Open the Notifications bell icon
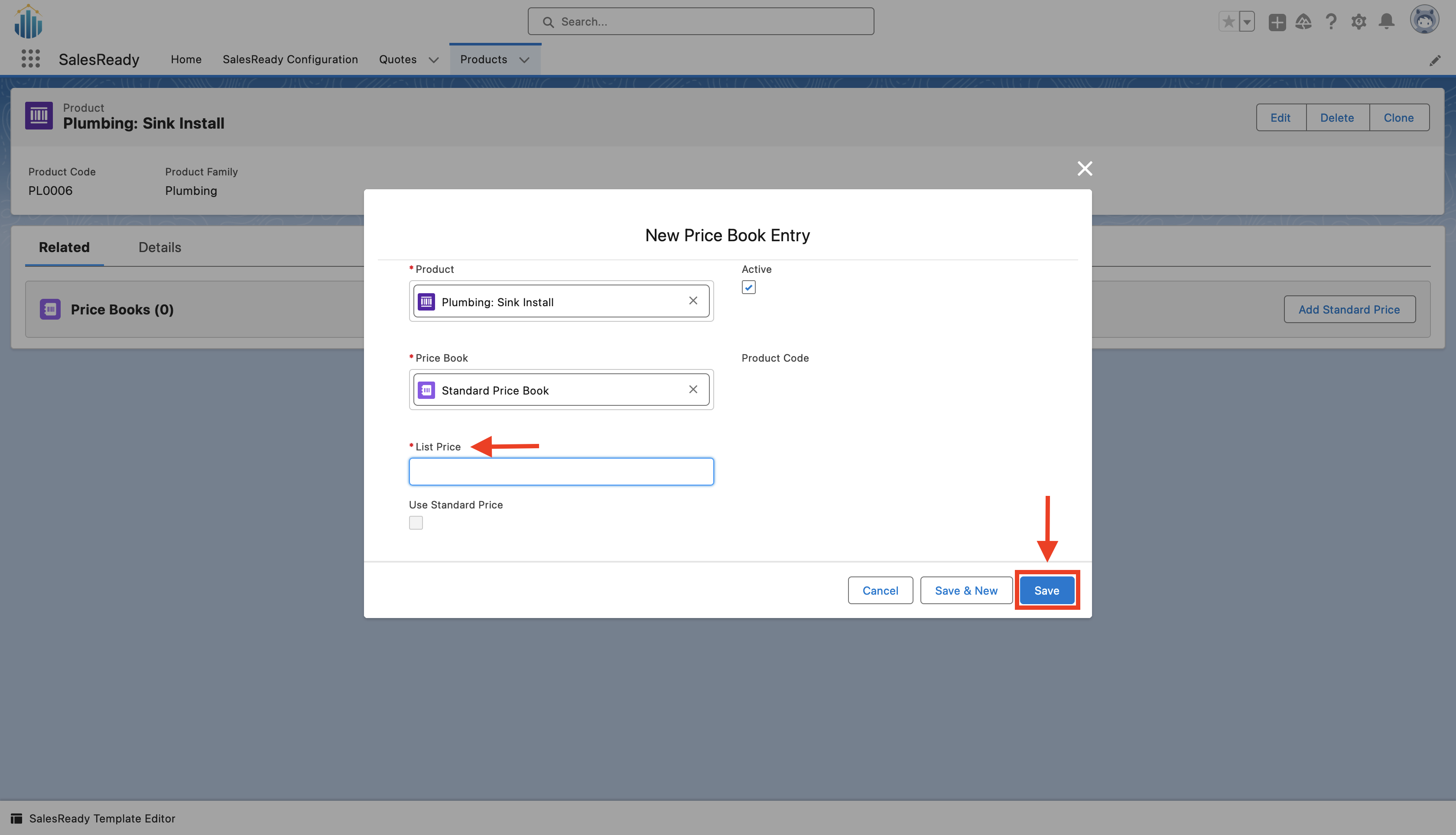The height and width of the screenshot is (835, 1456). click(1387, 22)
